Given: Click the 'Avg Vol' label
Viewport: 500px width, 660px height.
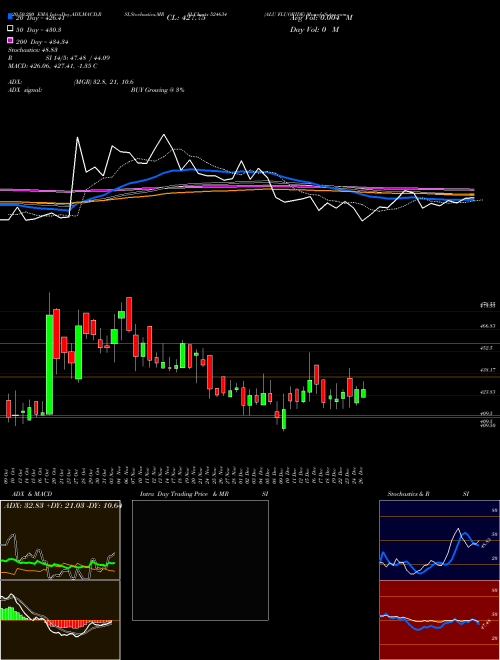Looking at the screenshot, I should coord(321,18).
